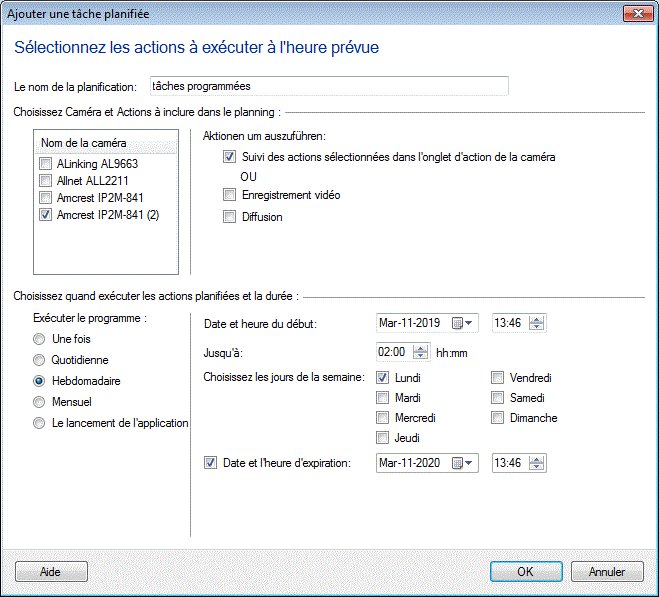659x597 pixels.
Task: Check the Allnet ALL2211 camera
Action: pyautogui.click(x=45, y=181)
